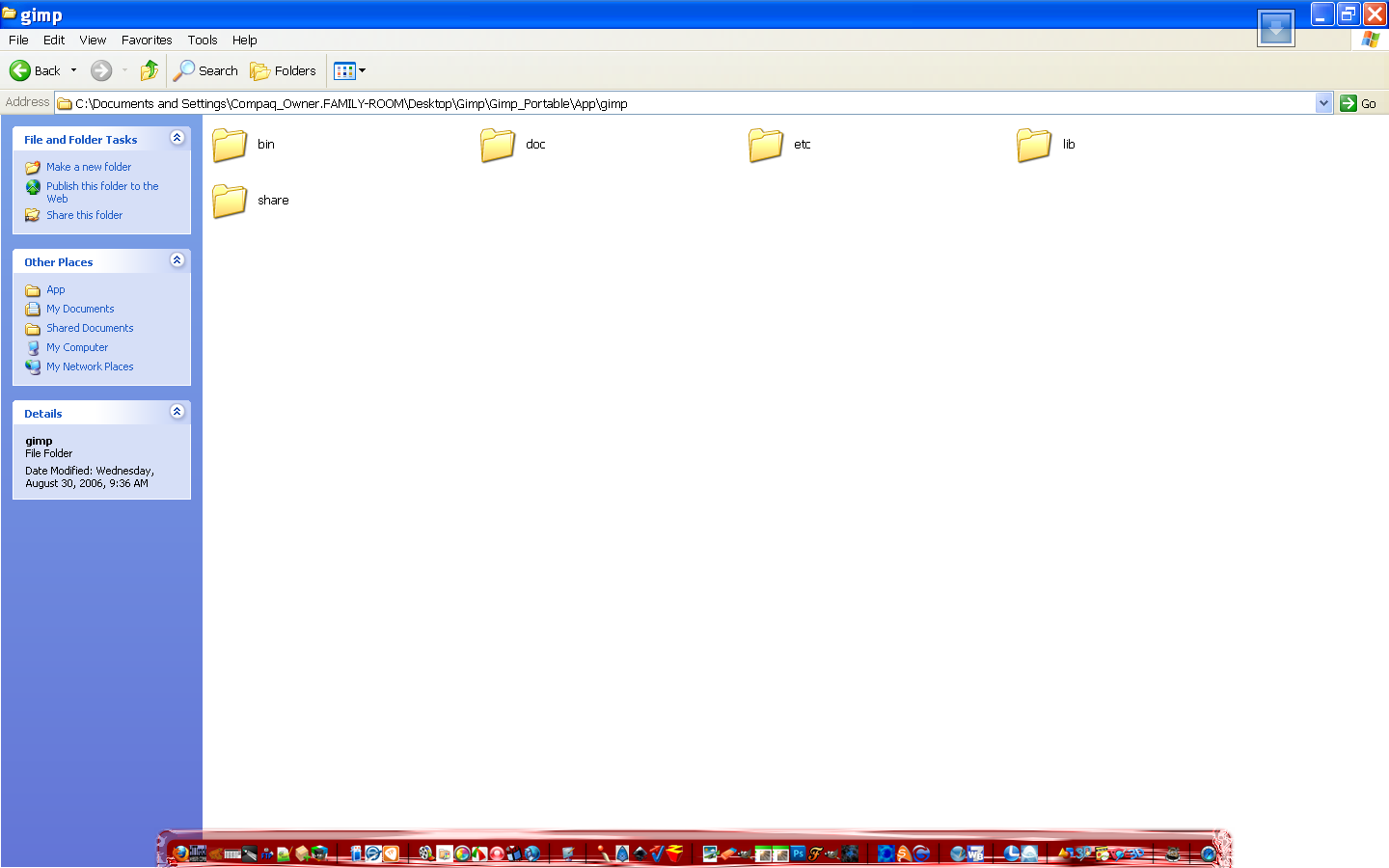Open the Back history dropdown arrow
1389x868 pixels.
(x=73, y=70)
